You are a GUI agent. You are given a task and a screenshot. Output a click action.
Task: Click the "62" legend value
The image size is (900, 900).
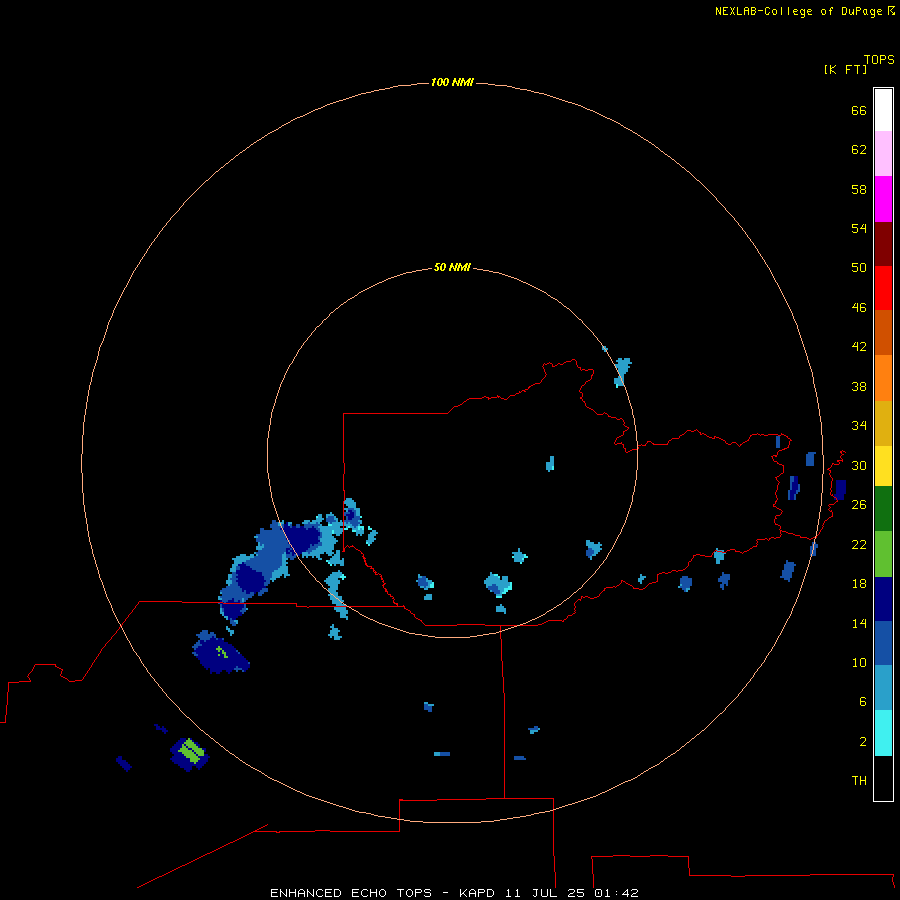(859, 150)
